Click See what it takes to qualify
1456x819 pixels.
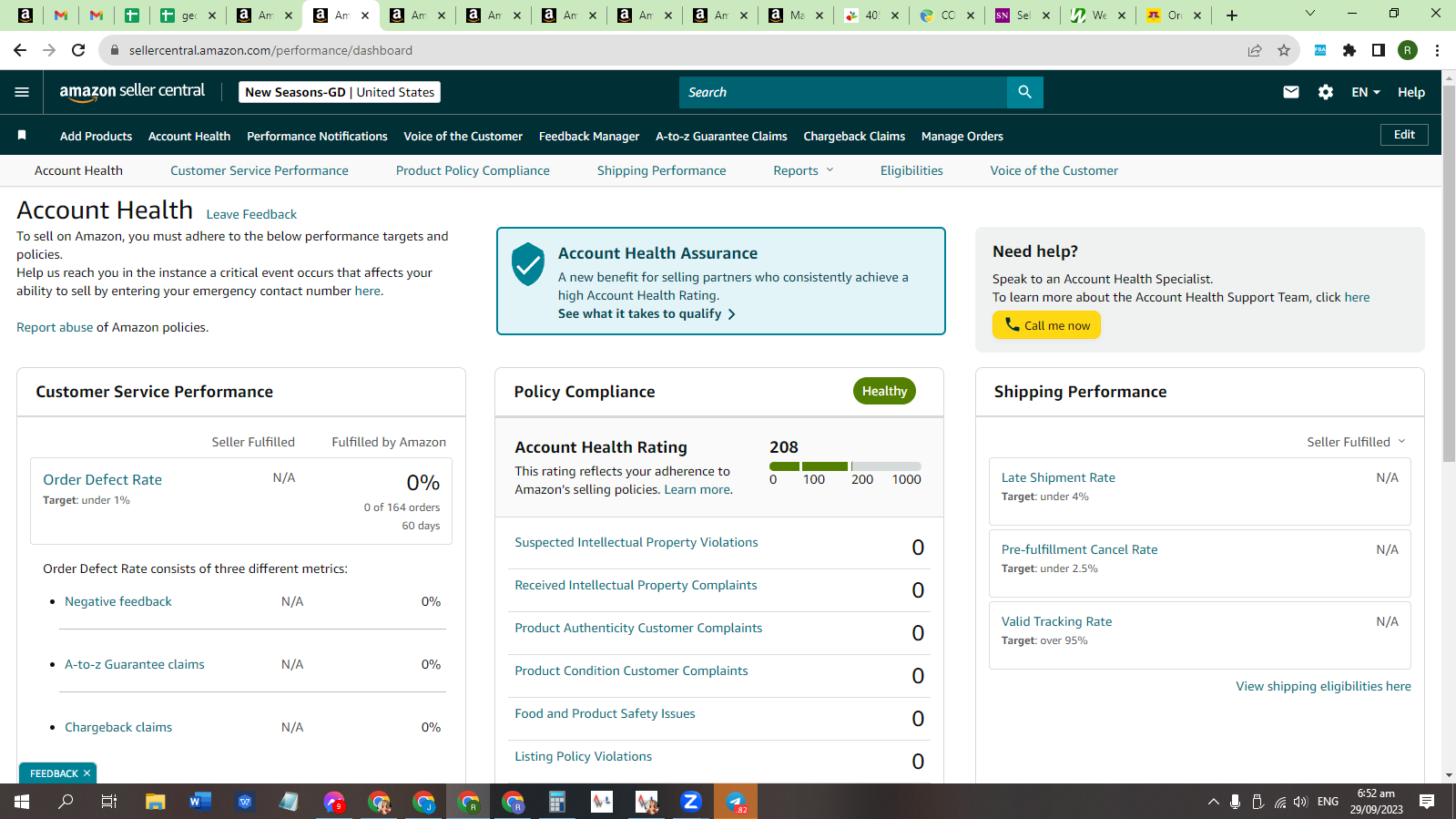[x=647, y=313]
